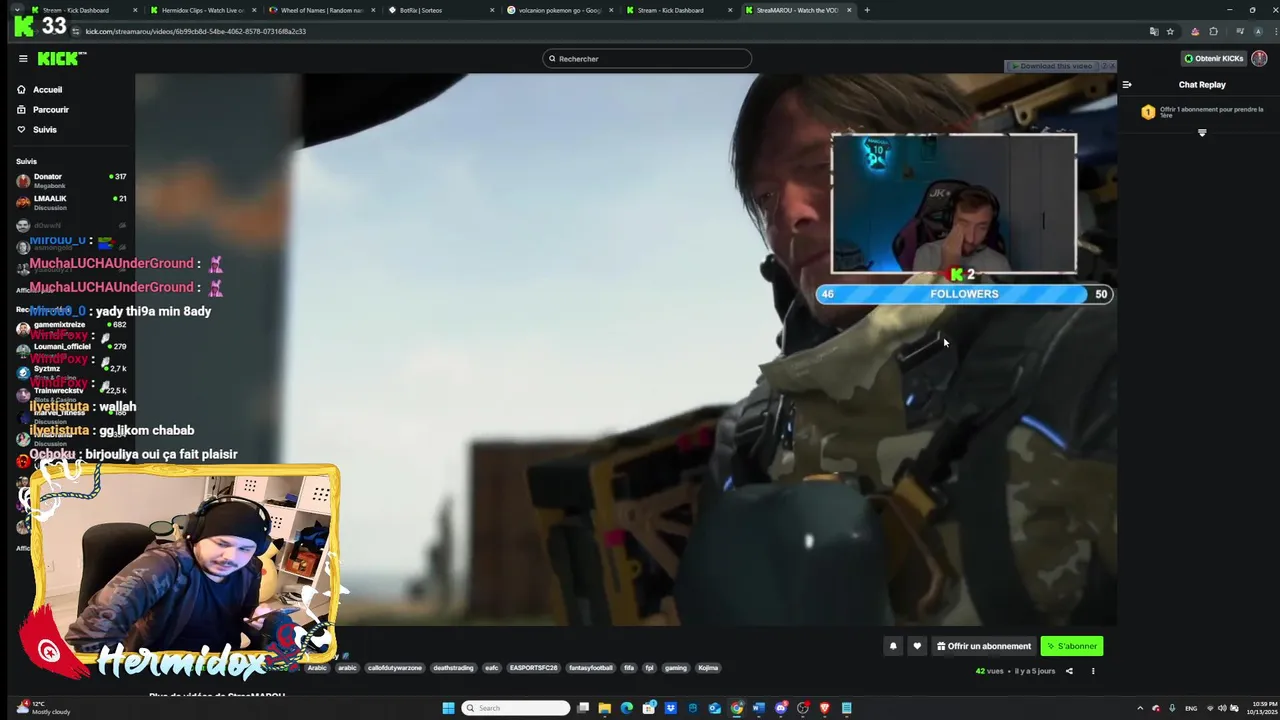This screenshot has height=720, width=1280.
Task: Open Suivis in the sidebar
Action: (44, 130)
